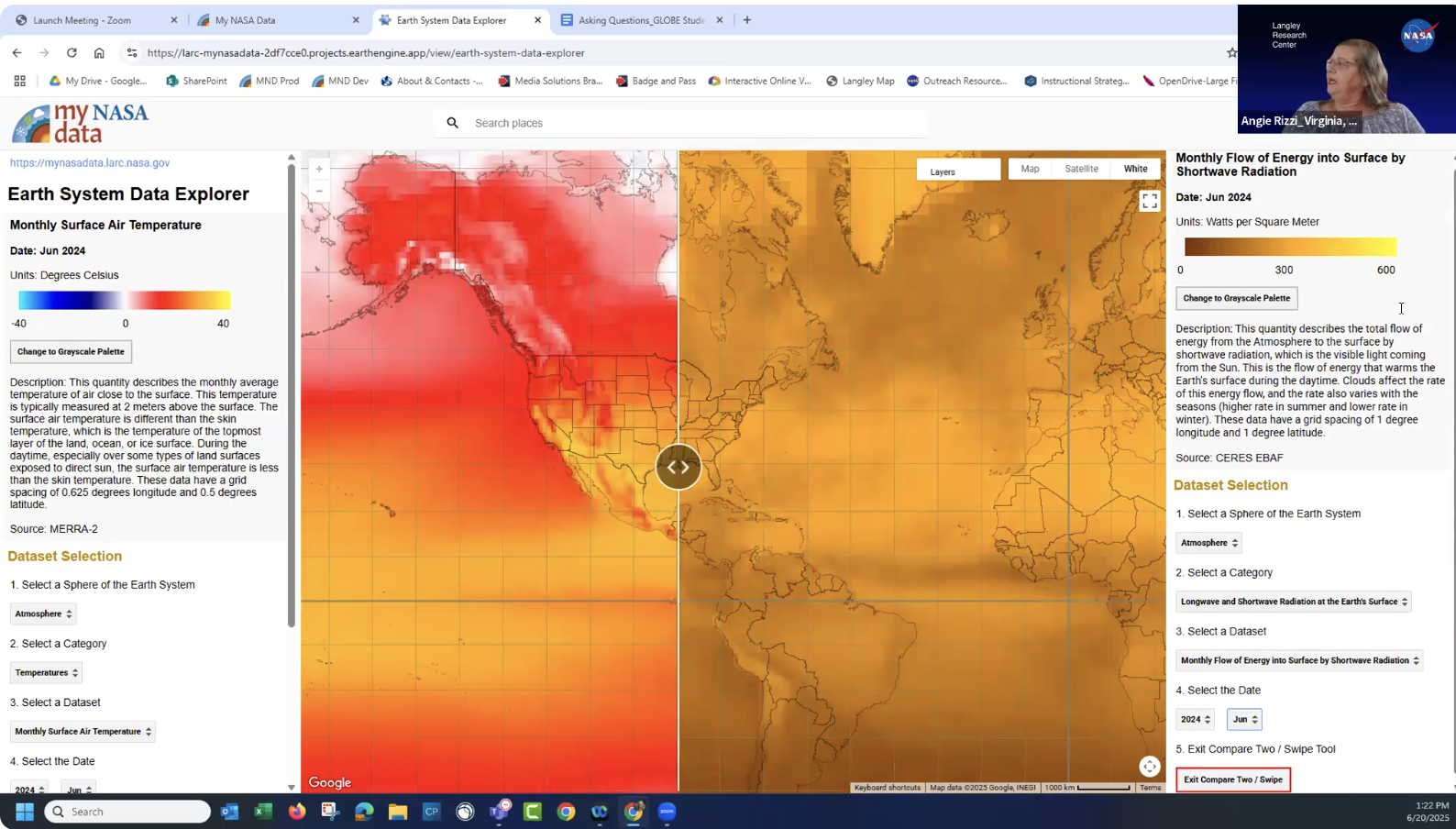
Task: Open Outlook from the taskbar
Action: [229, 812]
